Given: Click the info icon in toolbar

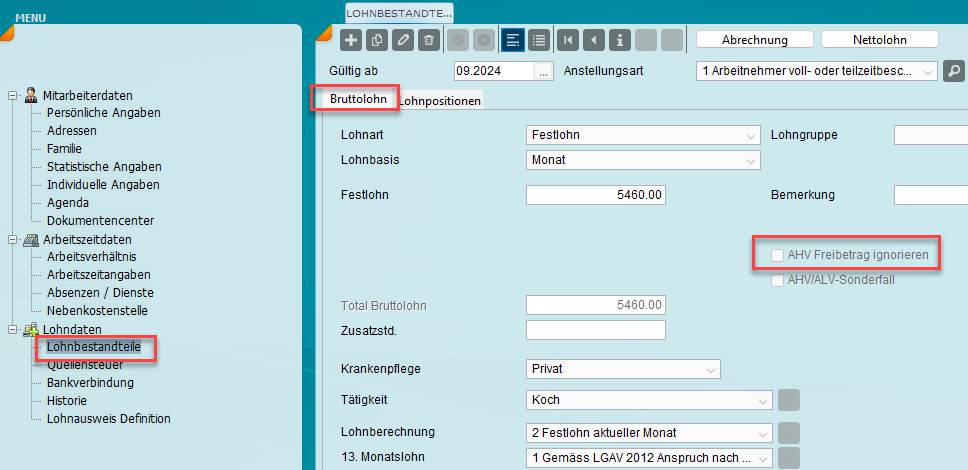Looking at the screenshot, I should (x=620, y=40).
